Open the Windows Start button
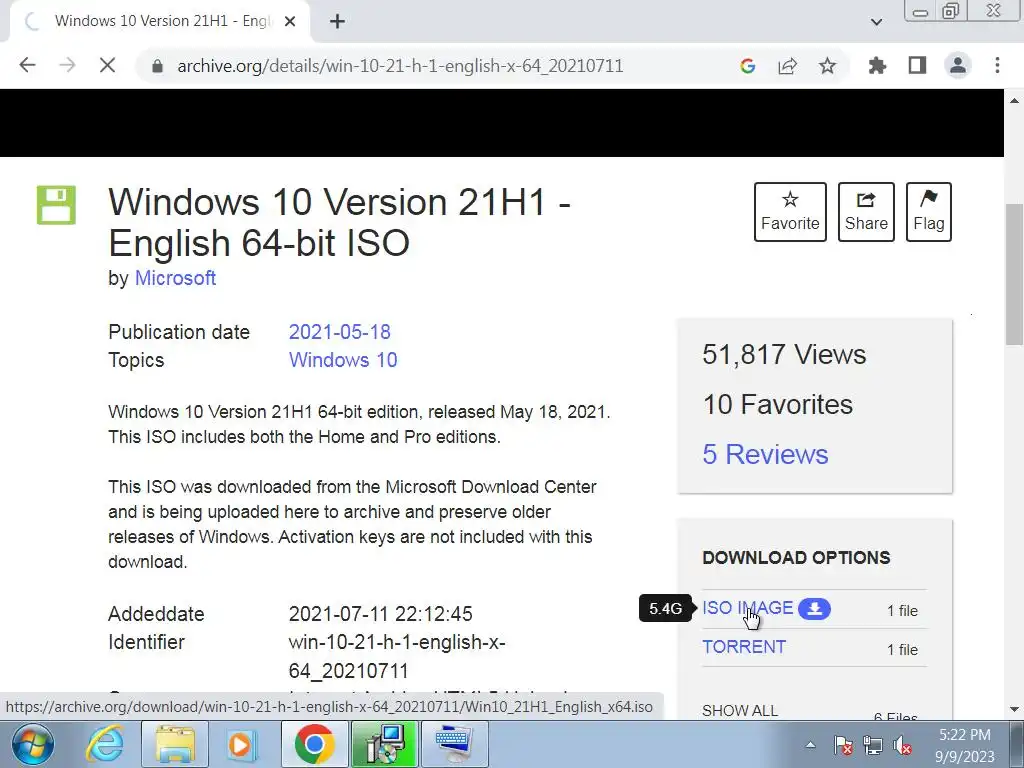The height and width of the screenshot is (768, 1024). tap(33, 744)
